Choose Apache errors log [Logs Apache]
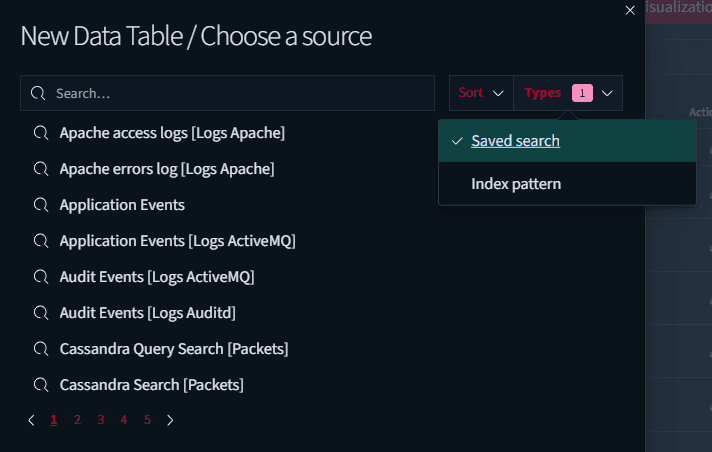This screenshot has height=452, width=712. [x=167, y=169]
